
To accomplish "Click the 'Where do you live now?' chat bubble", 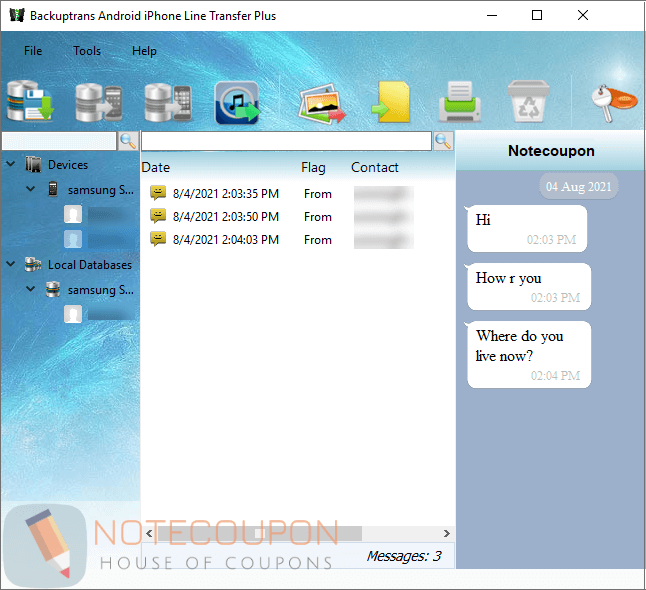I will [529, 355].
